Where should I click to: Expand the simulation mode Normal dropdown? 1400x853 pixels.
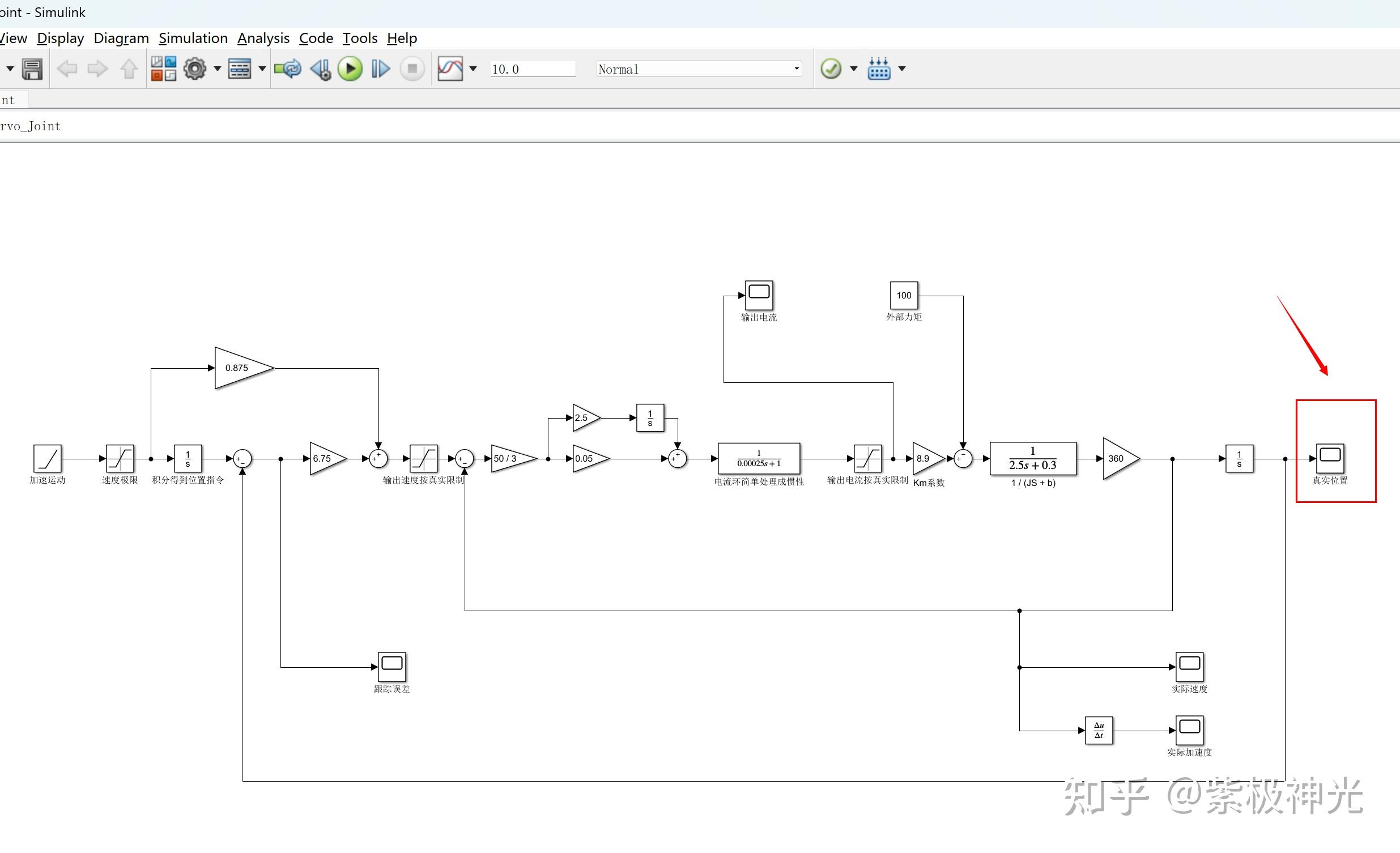click(796, 69)
